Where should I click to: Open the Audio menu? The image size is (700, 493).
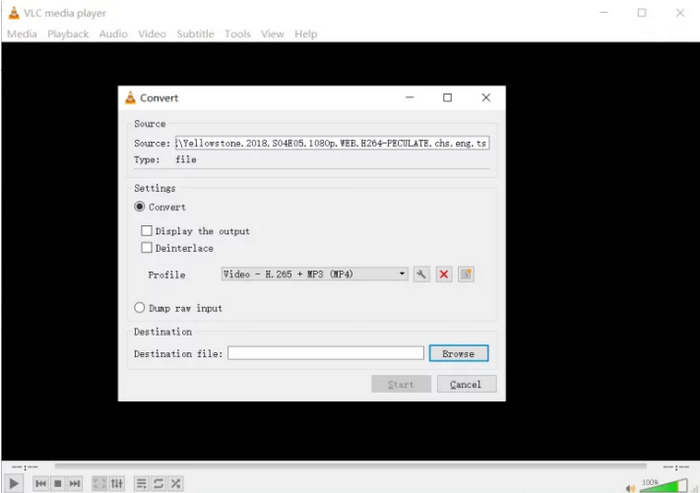point(113,34)
